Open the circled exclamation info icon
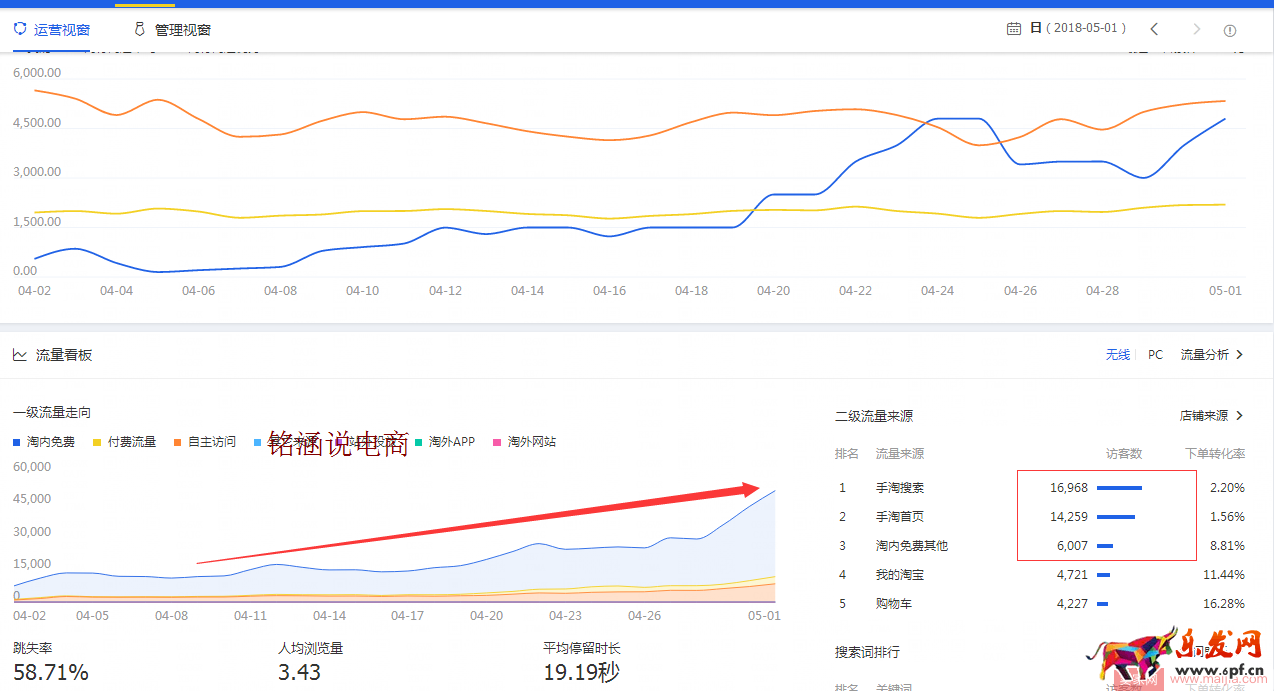The height and width of the screenshot is (691, 1274). coord(1229,30)
